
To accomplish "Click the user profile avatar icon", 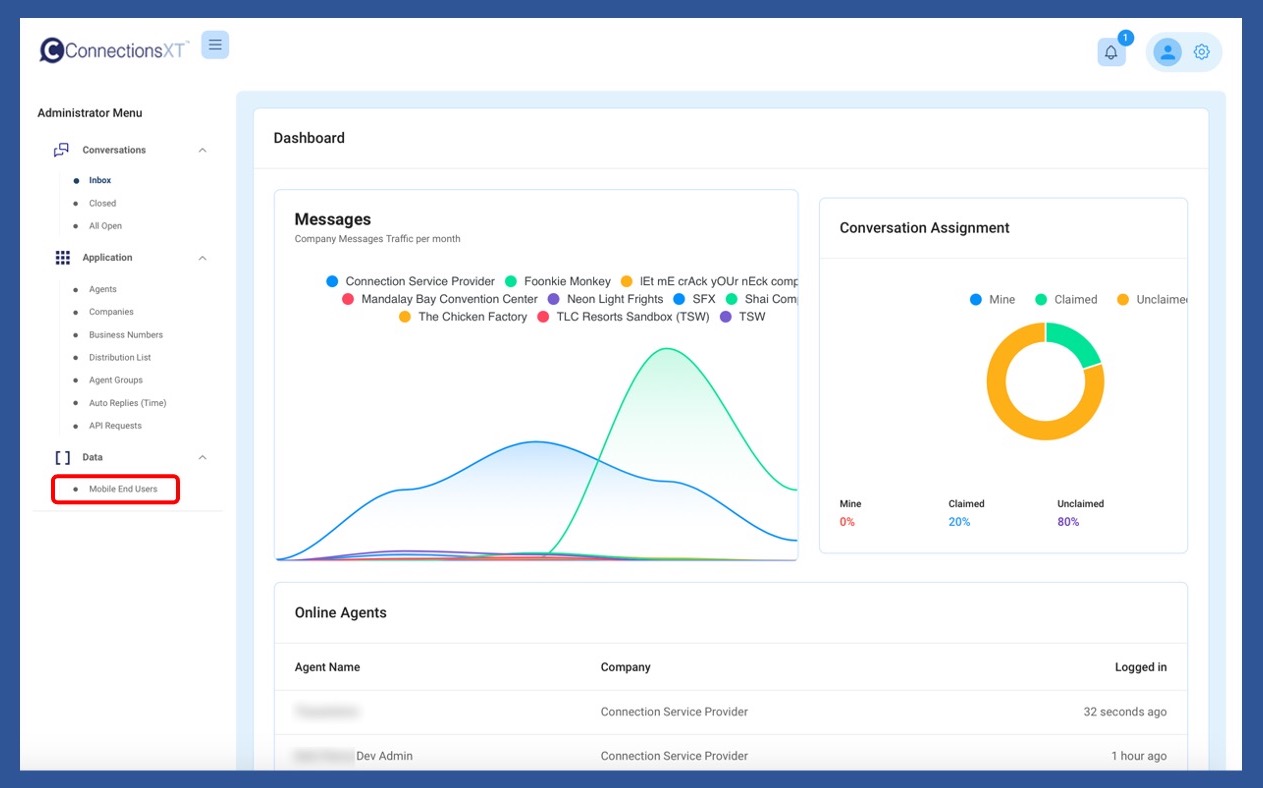I will click(x=1167, y=52).
